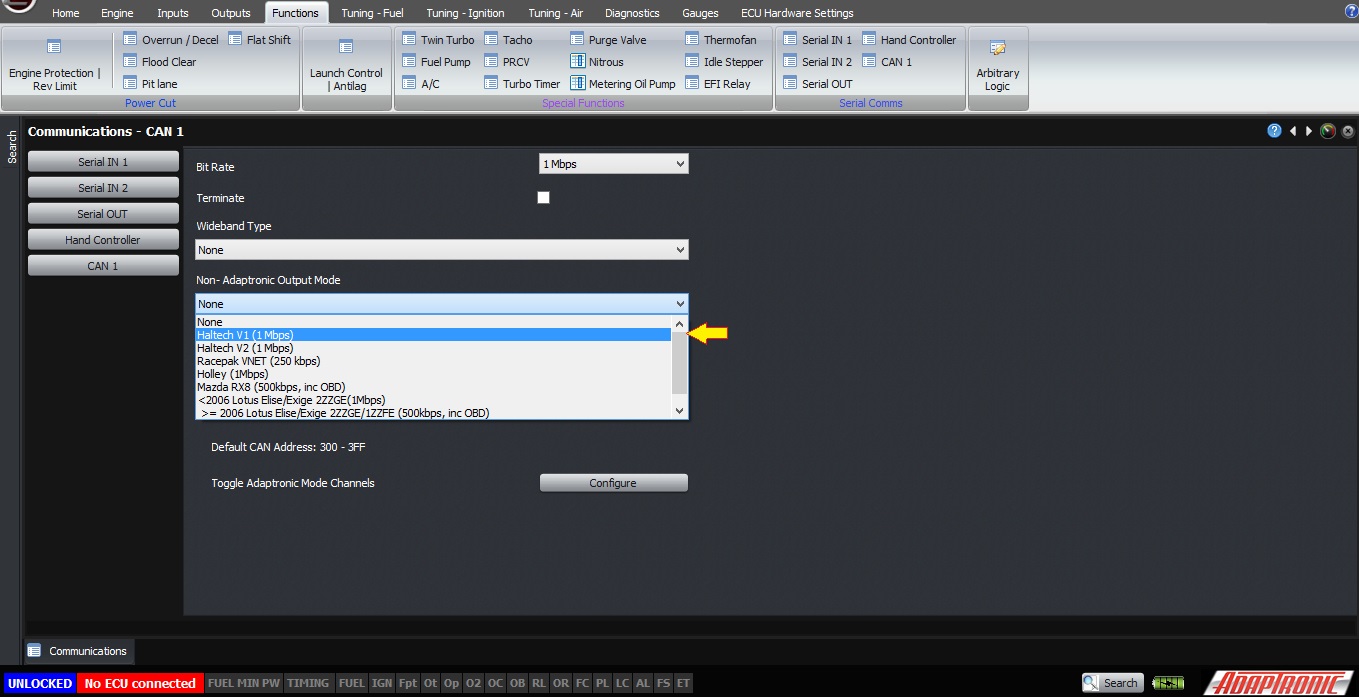The width and height of the screenshot is (1359, 697).
Task: Switch to ECU Hardware Settings tab
Action: click(797, 13)
